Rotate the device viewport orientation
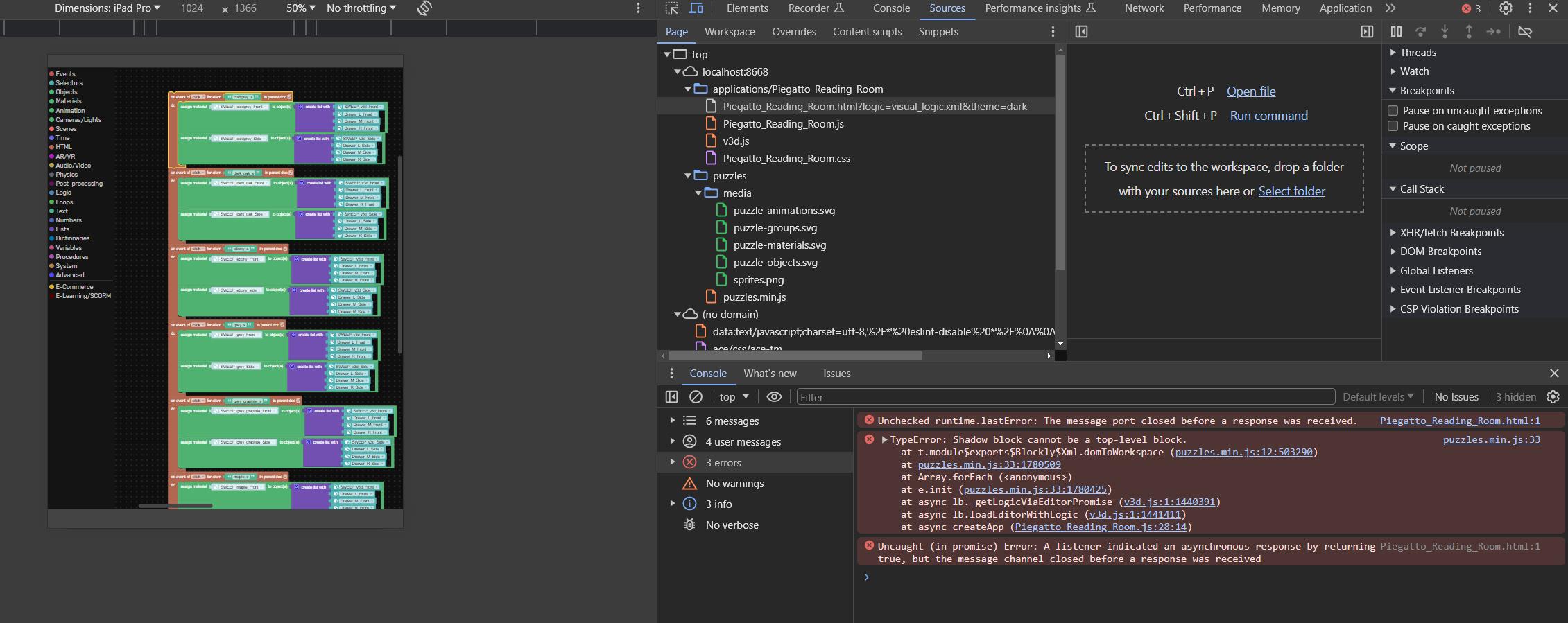The width and height of the screenshot is (1568, 623). (424, 8)
